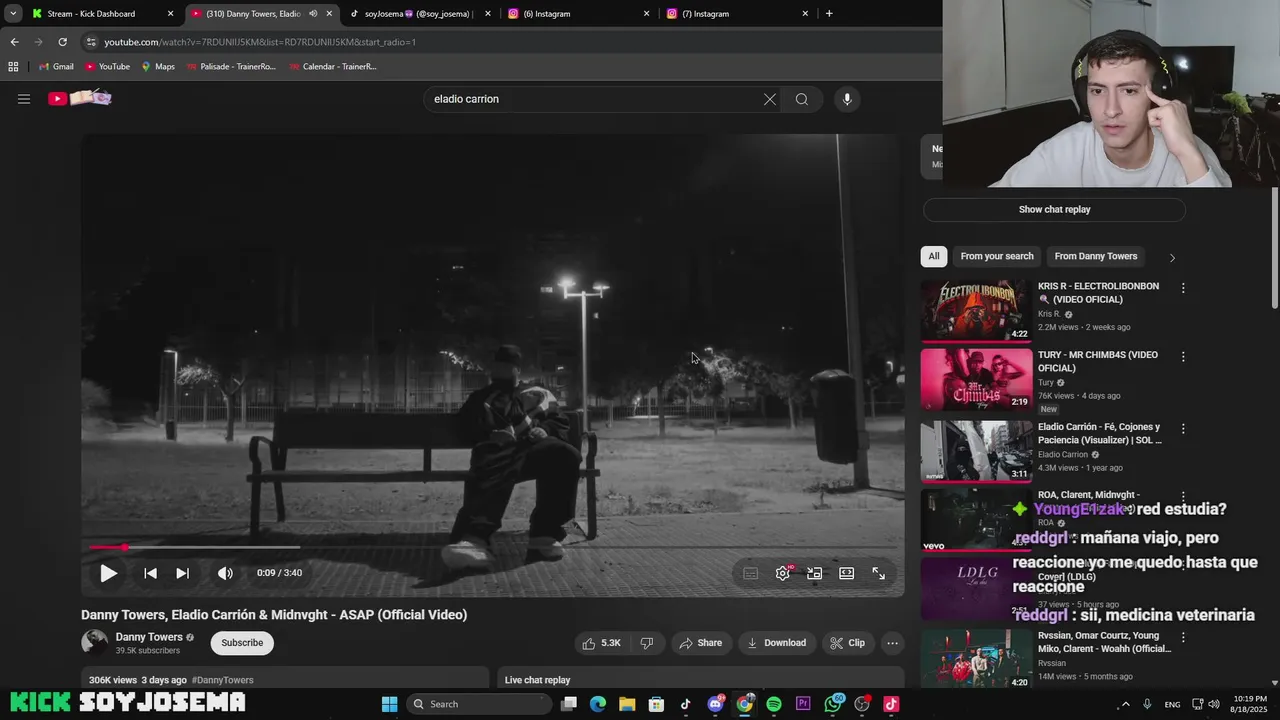
Task: Switch to theater mode
Action: coord(847,573)
